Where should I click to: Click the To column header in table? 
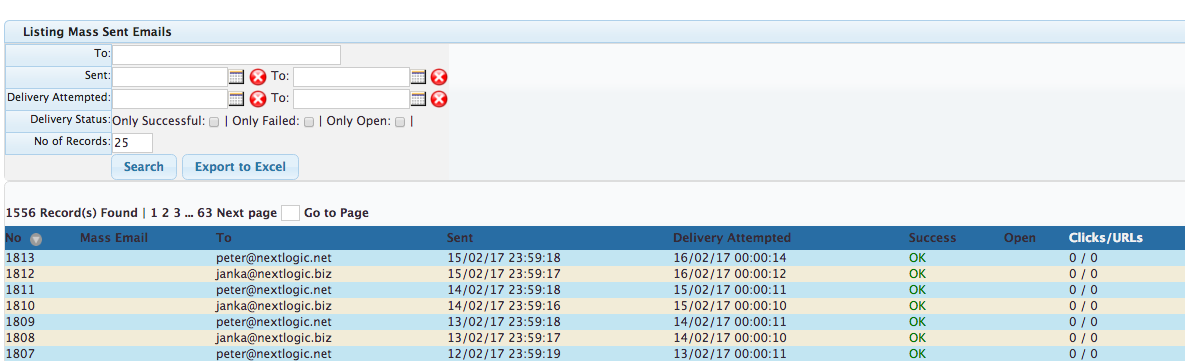pos(224,238)
